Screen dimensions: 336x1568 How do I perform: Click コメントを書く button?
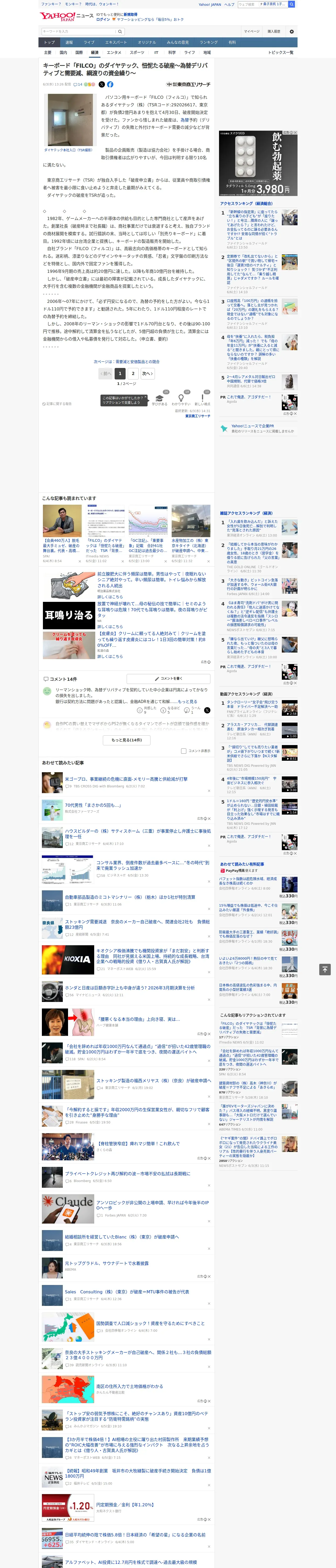(168, 678)
